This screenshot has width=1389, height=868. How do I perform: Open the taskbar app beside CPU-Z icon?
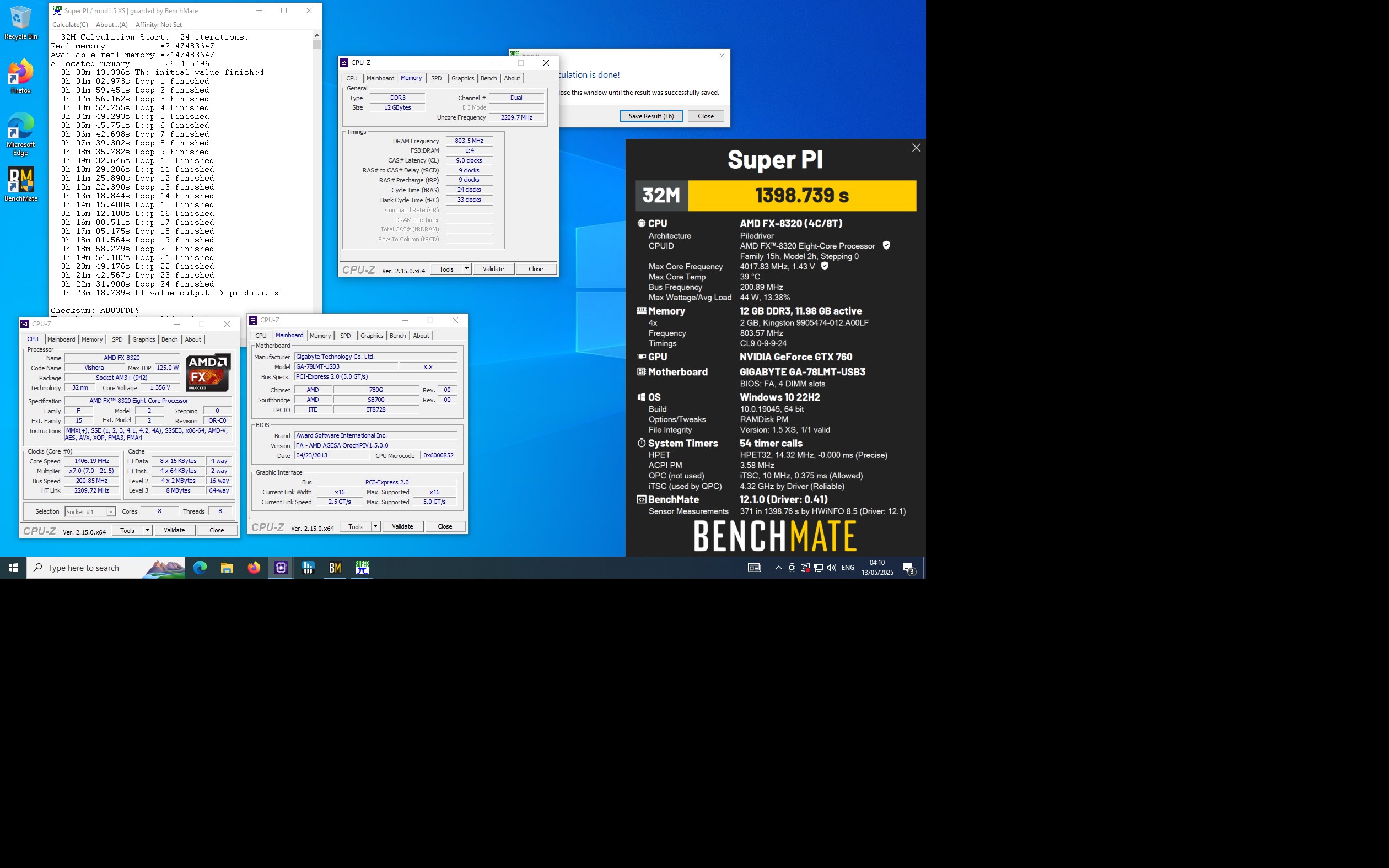pyautogui.click(x=308, y=568)
